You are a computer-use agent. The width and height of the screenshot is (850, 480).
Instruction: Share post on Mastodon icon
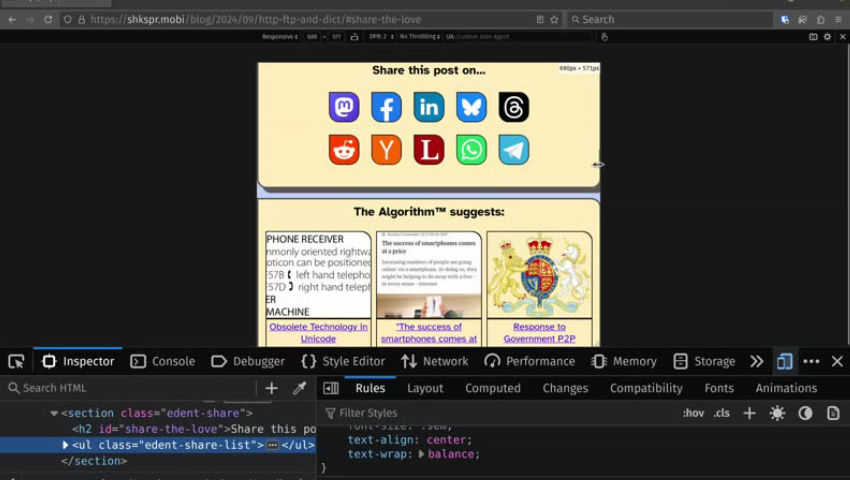344,107
